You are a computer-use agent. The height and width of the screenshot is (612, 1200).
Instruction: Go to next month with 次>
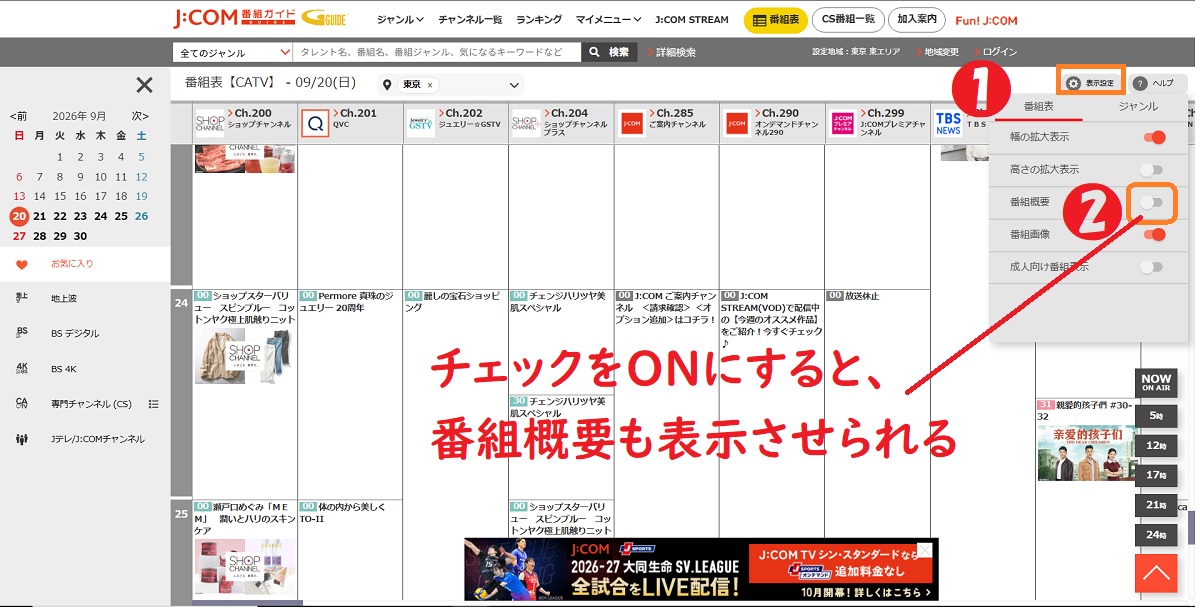click(140, 116)
